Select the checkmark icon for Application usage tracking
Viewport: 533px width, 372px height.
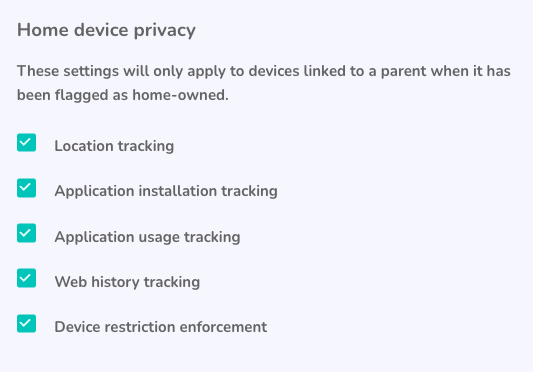click(25, 232)
